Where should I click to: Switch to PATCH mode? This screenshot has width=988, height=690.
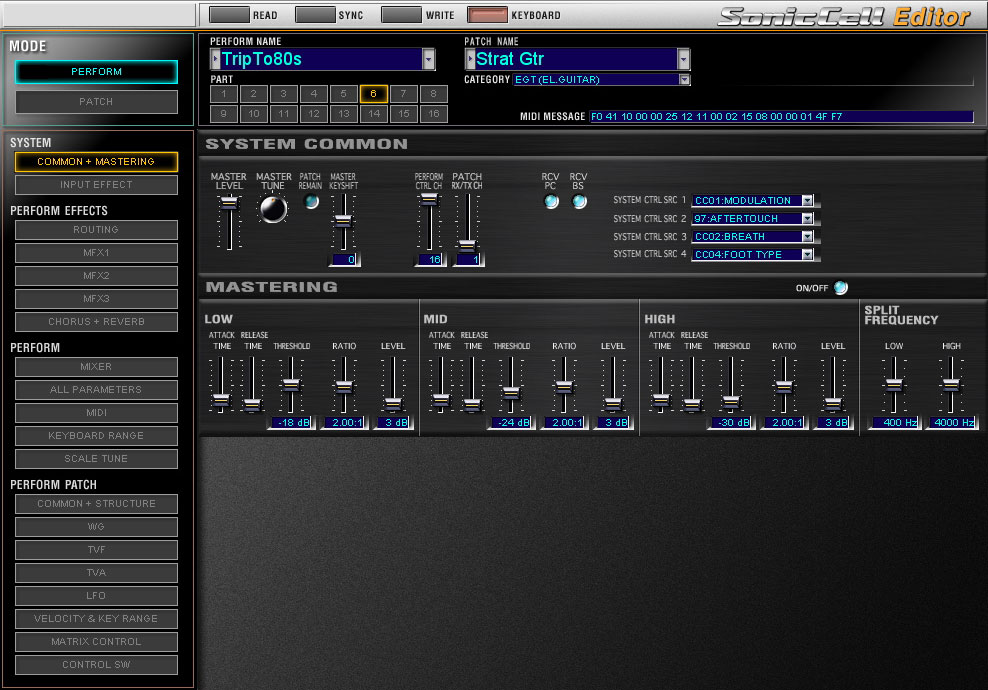[96, 101]
